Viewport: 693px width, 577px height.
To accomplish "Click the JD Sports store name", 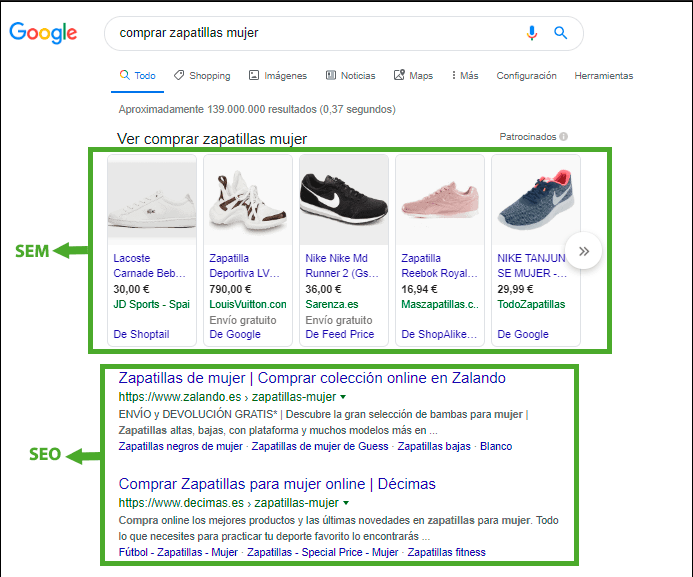I will tap(152, 304).
